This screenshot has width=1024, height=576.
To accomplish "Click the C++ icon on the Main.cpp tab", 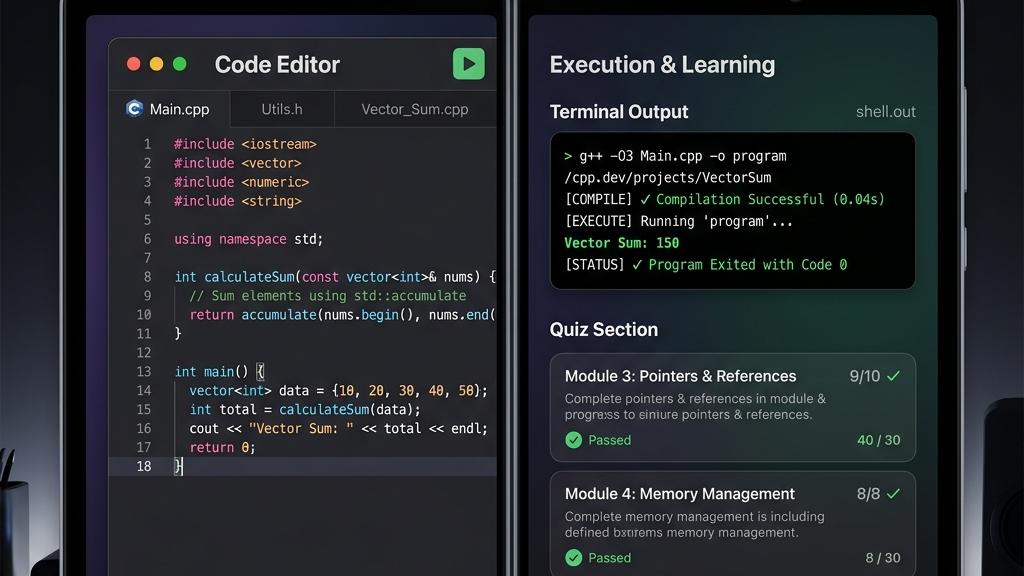I will pos(135,108).
